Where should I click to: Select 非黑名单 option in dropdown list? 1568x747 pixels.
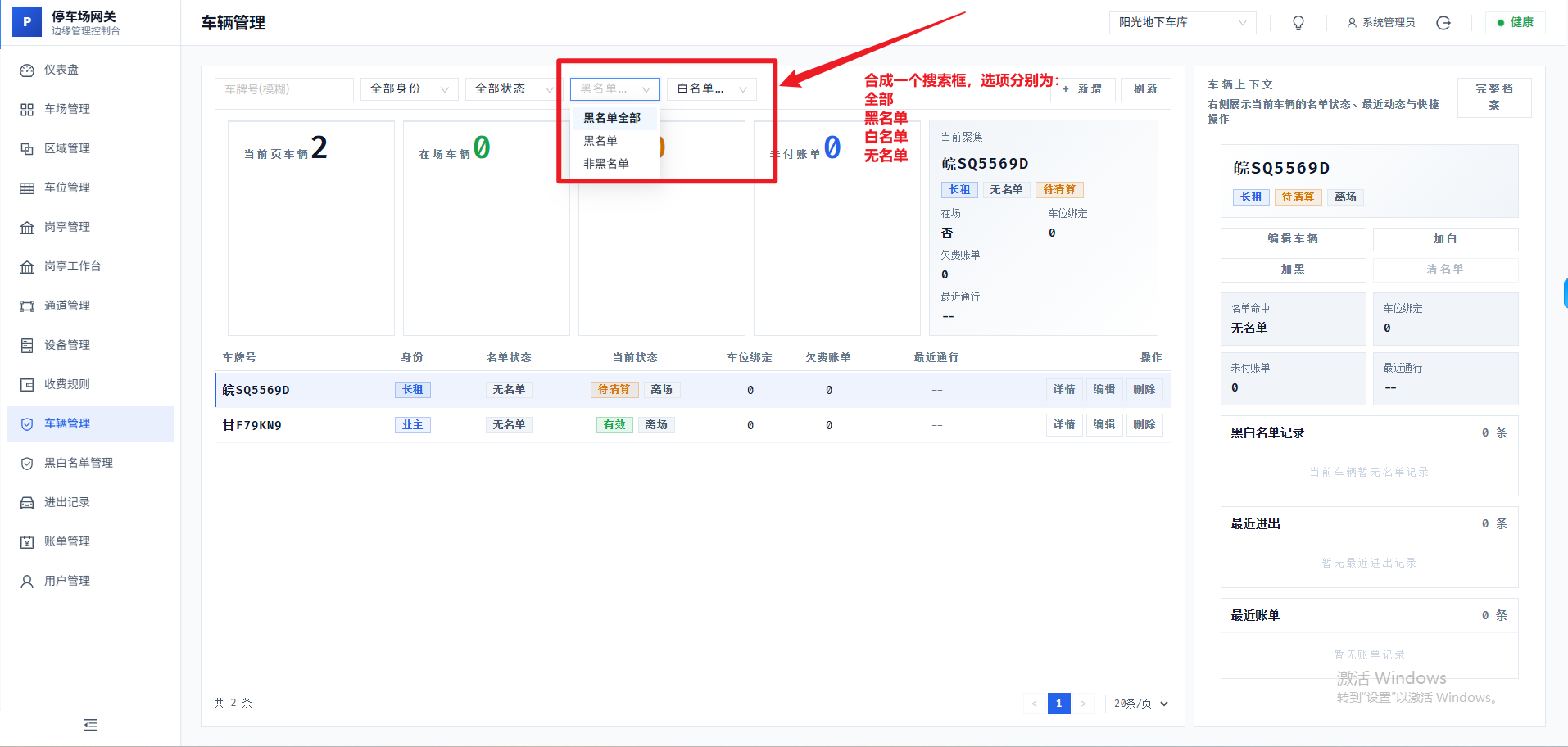tap(606, 164)
